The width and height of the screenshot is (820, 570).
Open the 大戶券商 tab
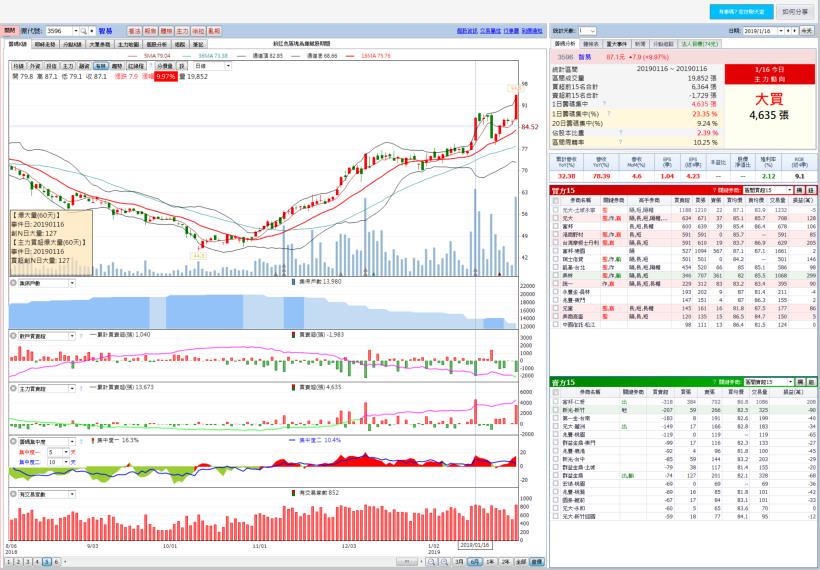[102, 44]
